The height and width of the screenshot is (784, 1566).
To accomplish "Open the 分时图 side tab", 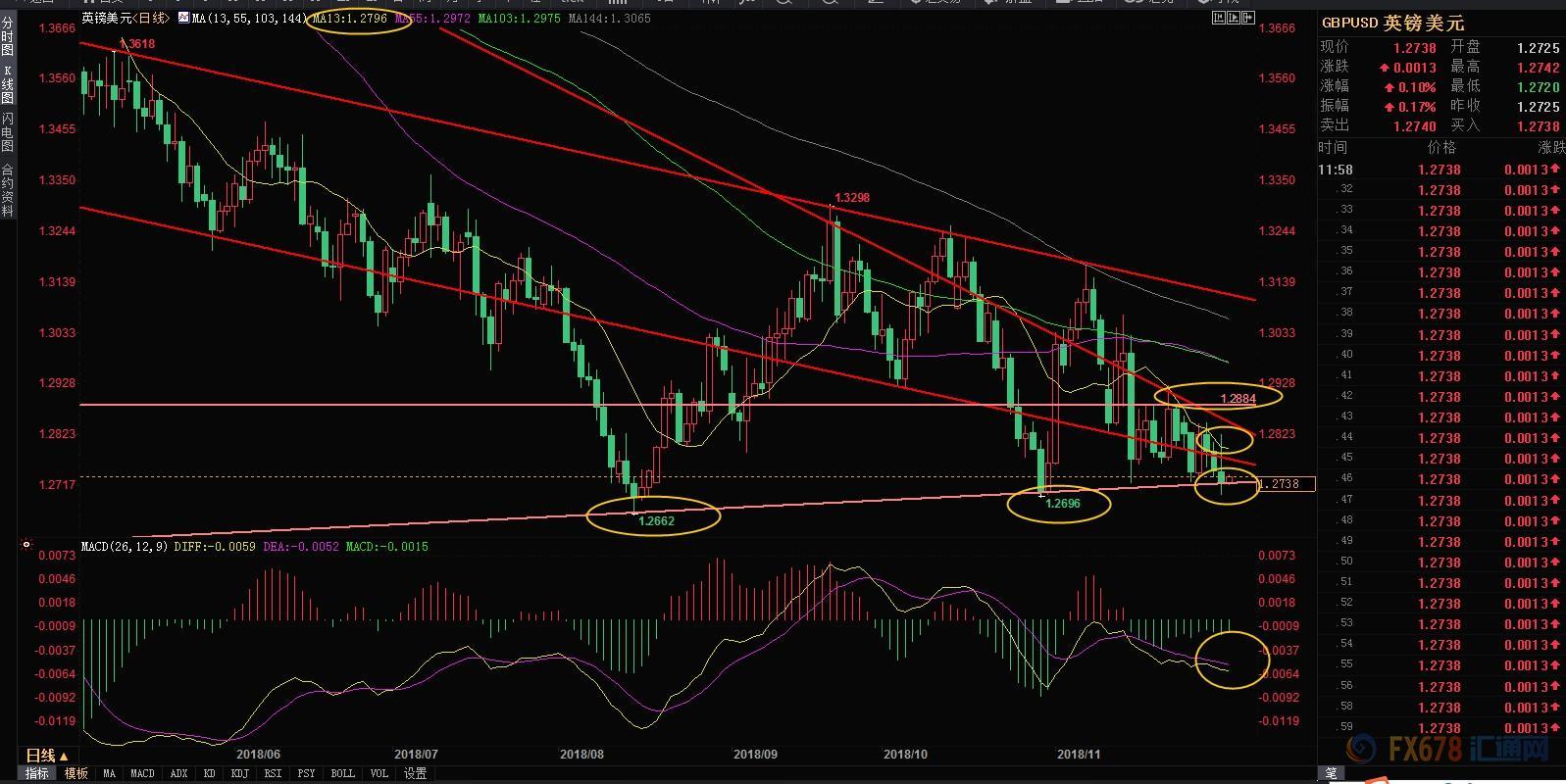I will tap(8, 34).
